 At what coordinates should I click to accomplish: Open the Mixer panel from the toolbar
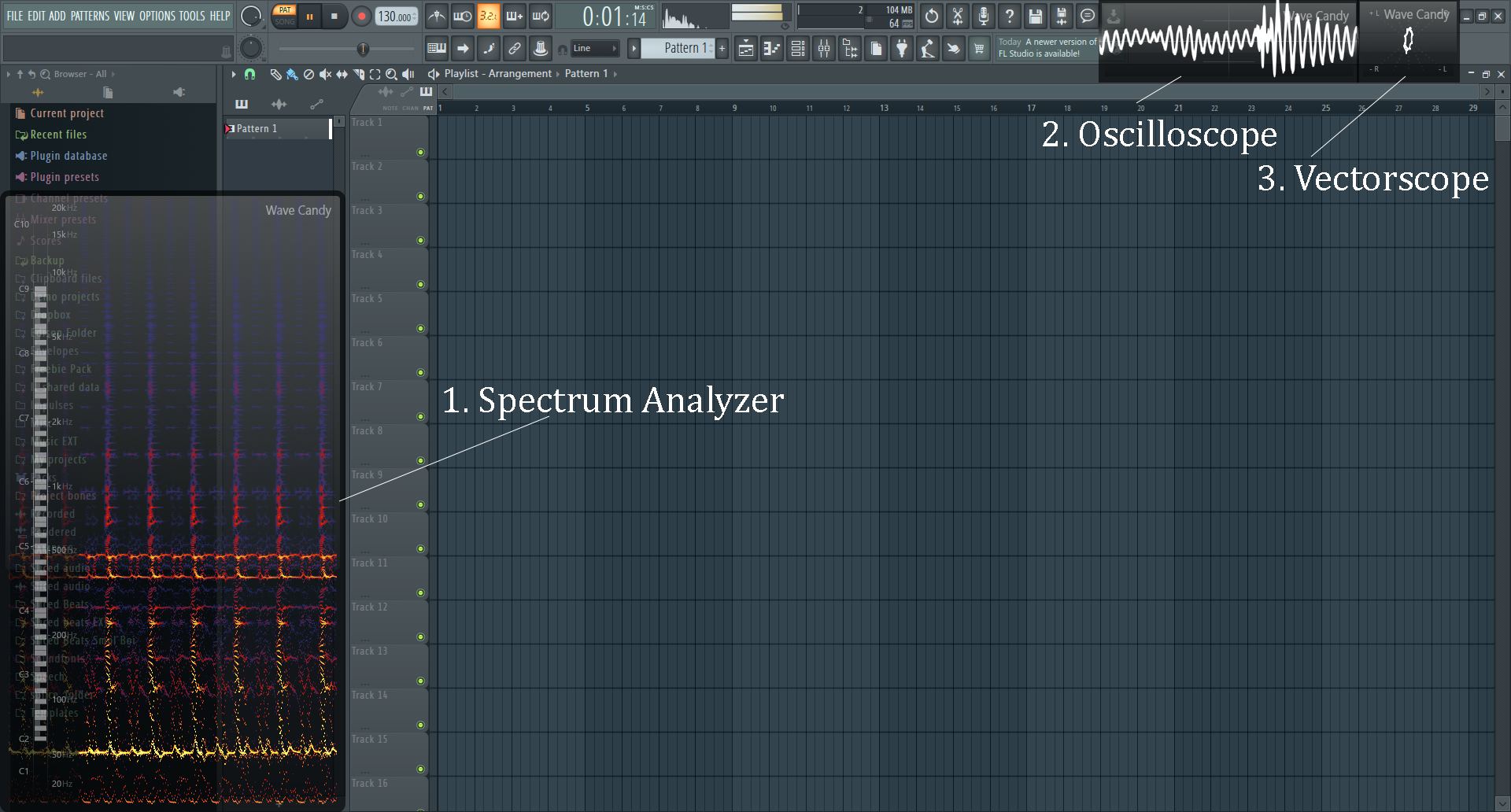[824, 48]
